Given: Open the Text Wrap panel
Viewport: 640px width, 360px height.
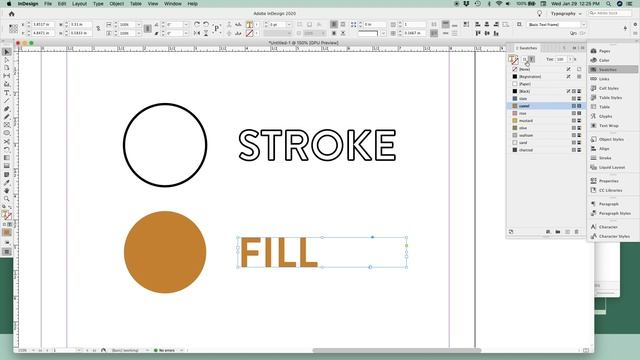Looking at the screenshot, I should (609, 126).
